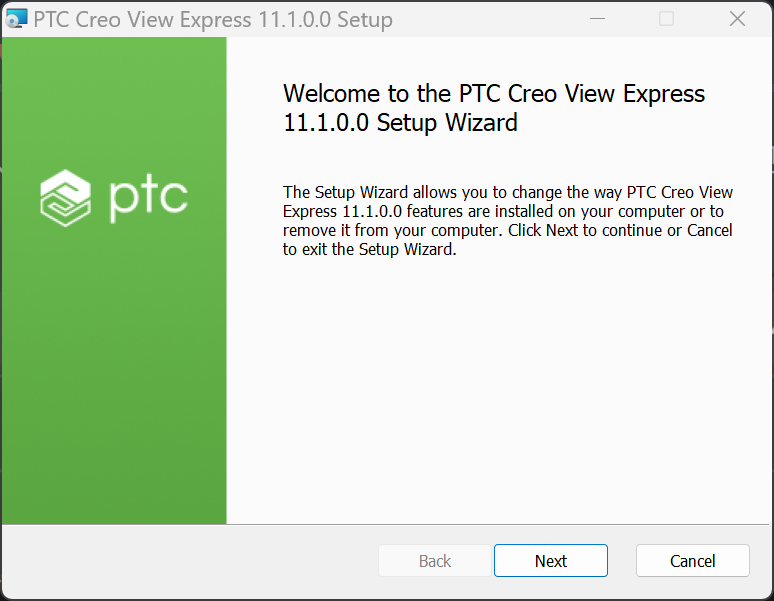Viewport: 774px width, 601px height.
Task: Click the '11.1.0.0 Setup Wizard' heading line
Action: (x=400, y=122)
